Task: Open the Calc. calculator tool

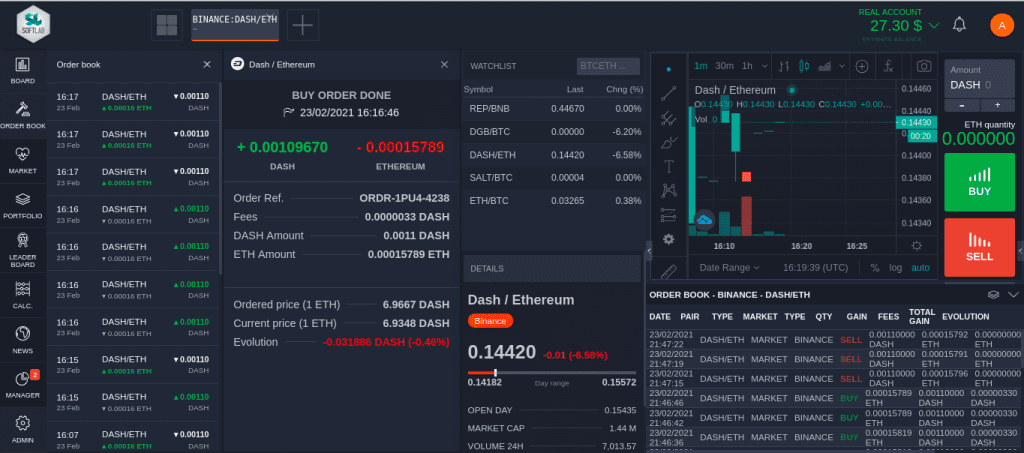Action: click(22, 294)
